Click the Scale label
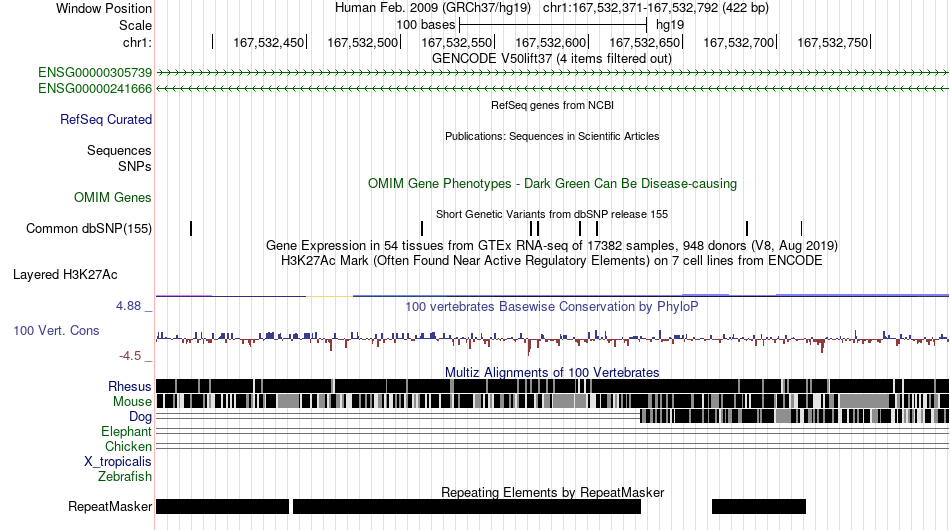Image resolution: width=950 pixels, height=530 pixels. click(136, 25)
